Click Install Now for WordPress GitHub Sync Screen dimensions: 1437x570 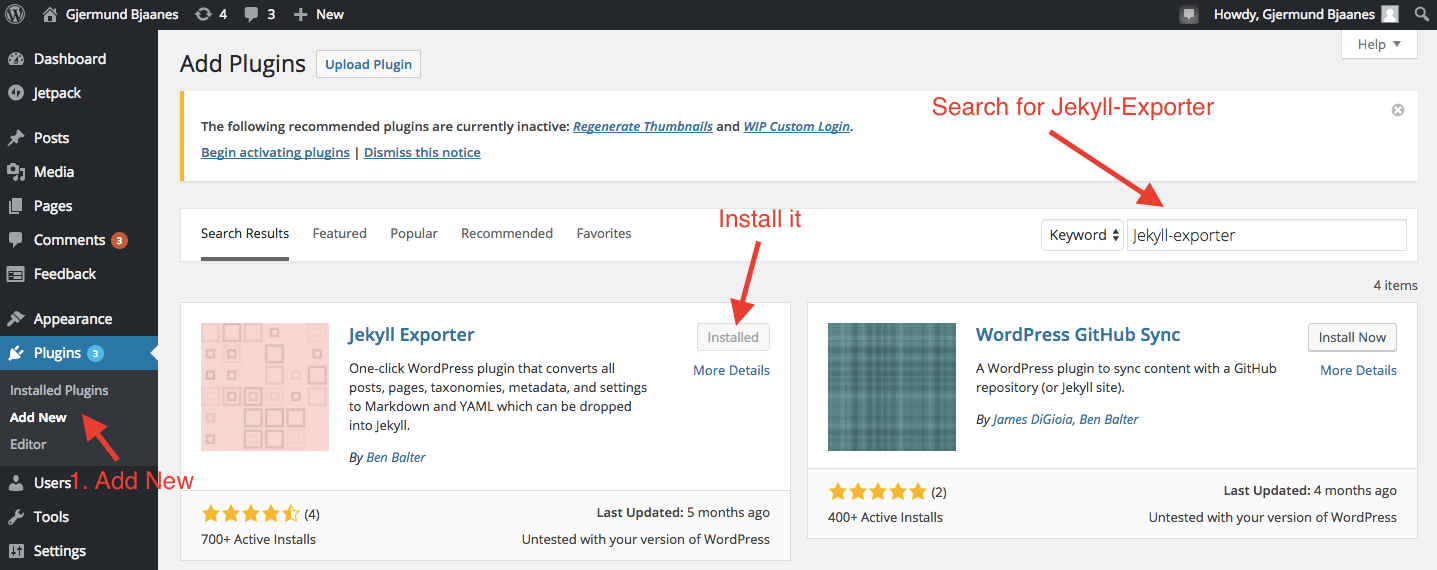pos(1352,337)
